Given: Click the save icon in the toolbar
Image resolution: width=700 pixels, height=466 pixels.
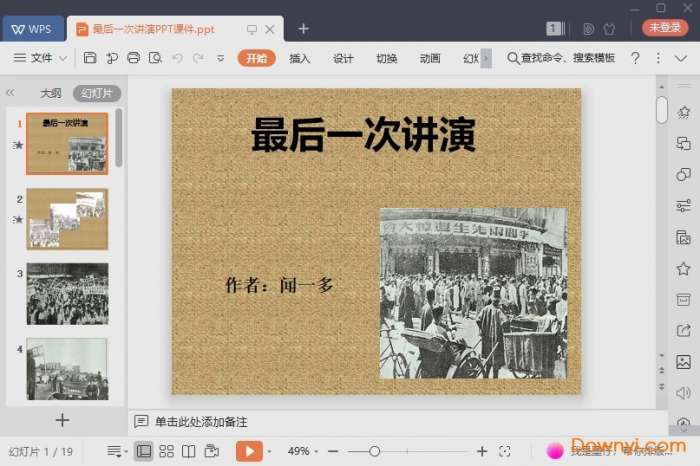Looking at the screenshot, I should point(90,58).
